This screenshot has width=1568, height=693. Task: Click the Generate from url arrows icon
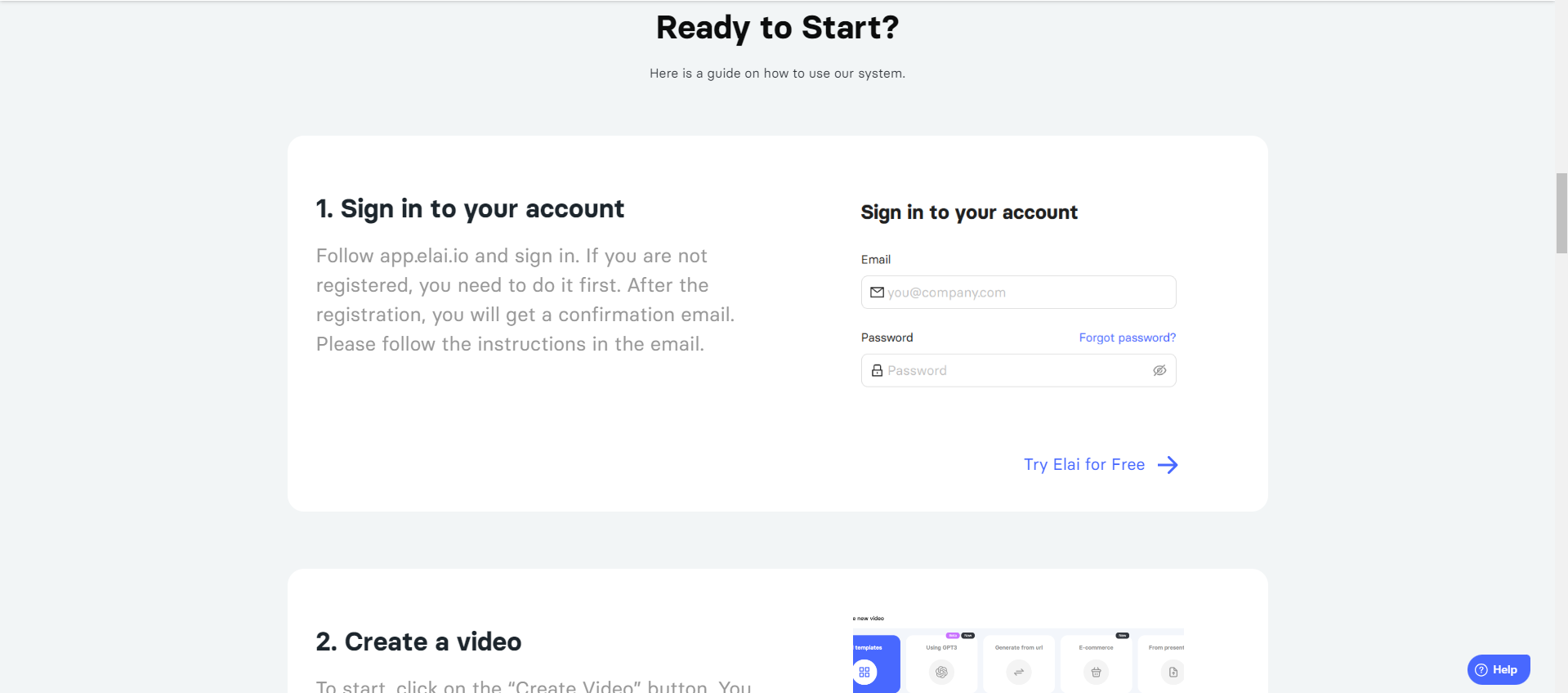(x=1019, y=672)
